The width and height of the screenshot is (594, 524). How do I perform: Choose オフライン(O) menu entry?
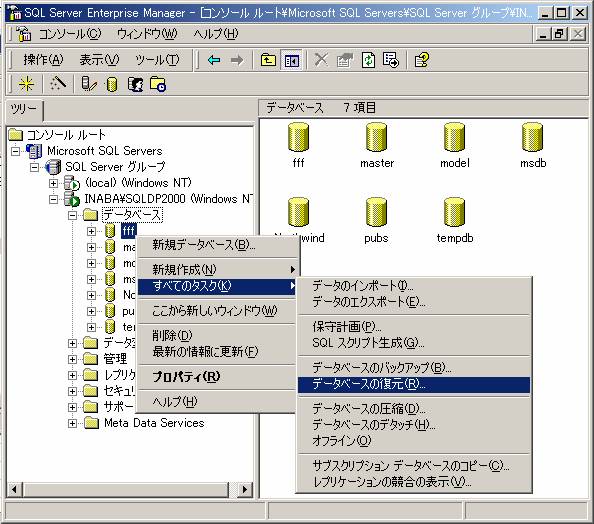click(x=414, y=441)
